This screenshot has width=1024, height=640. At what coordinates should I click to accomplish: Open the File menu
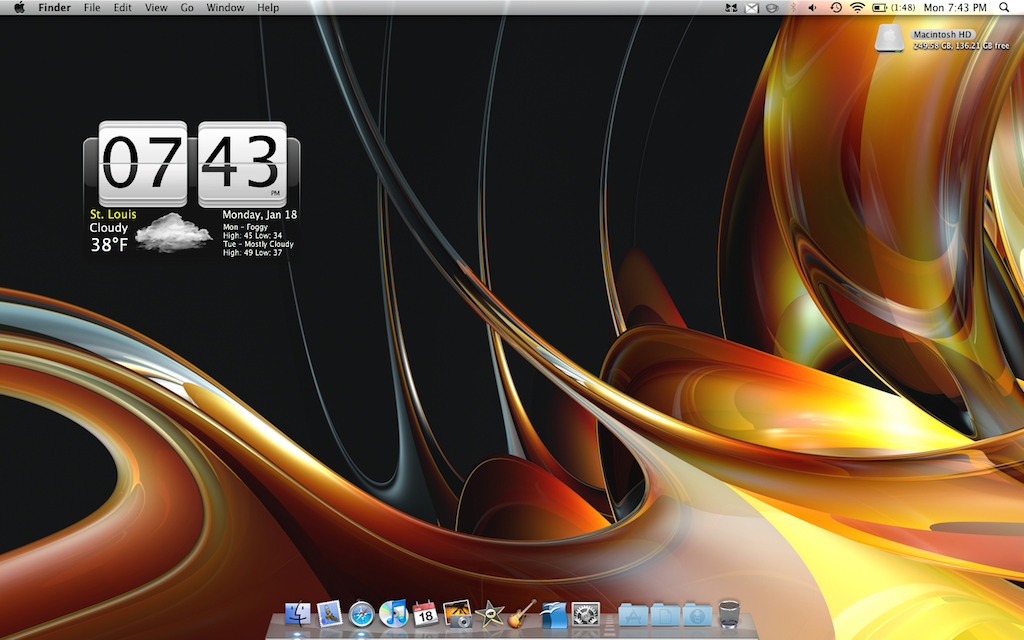(x=92, y=8)
